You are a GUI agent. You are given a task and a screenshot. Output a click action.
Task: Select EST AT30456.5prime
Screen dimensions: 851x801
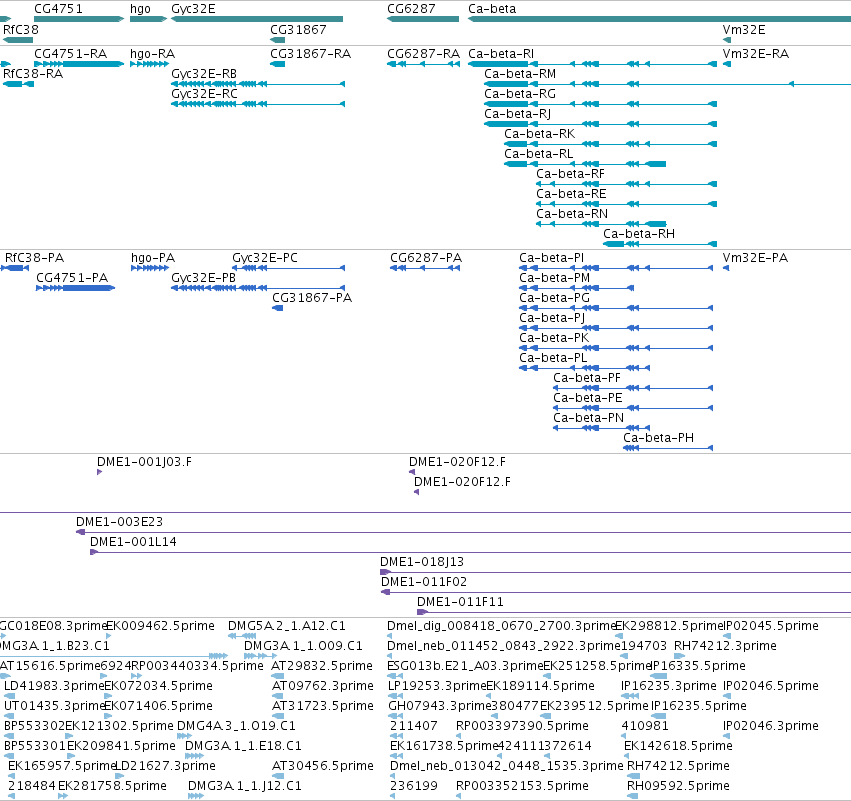[x=322, y=766]
